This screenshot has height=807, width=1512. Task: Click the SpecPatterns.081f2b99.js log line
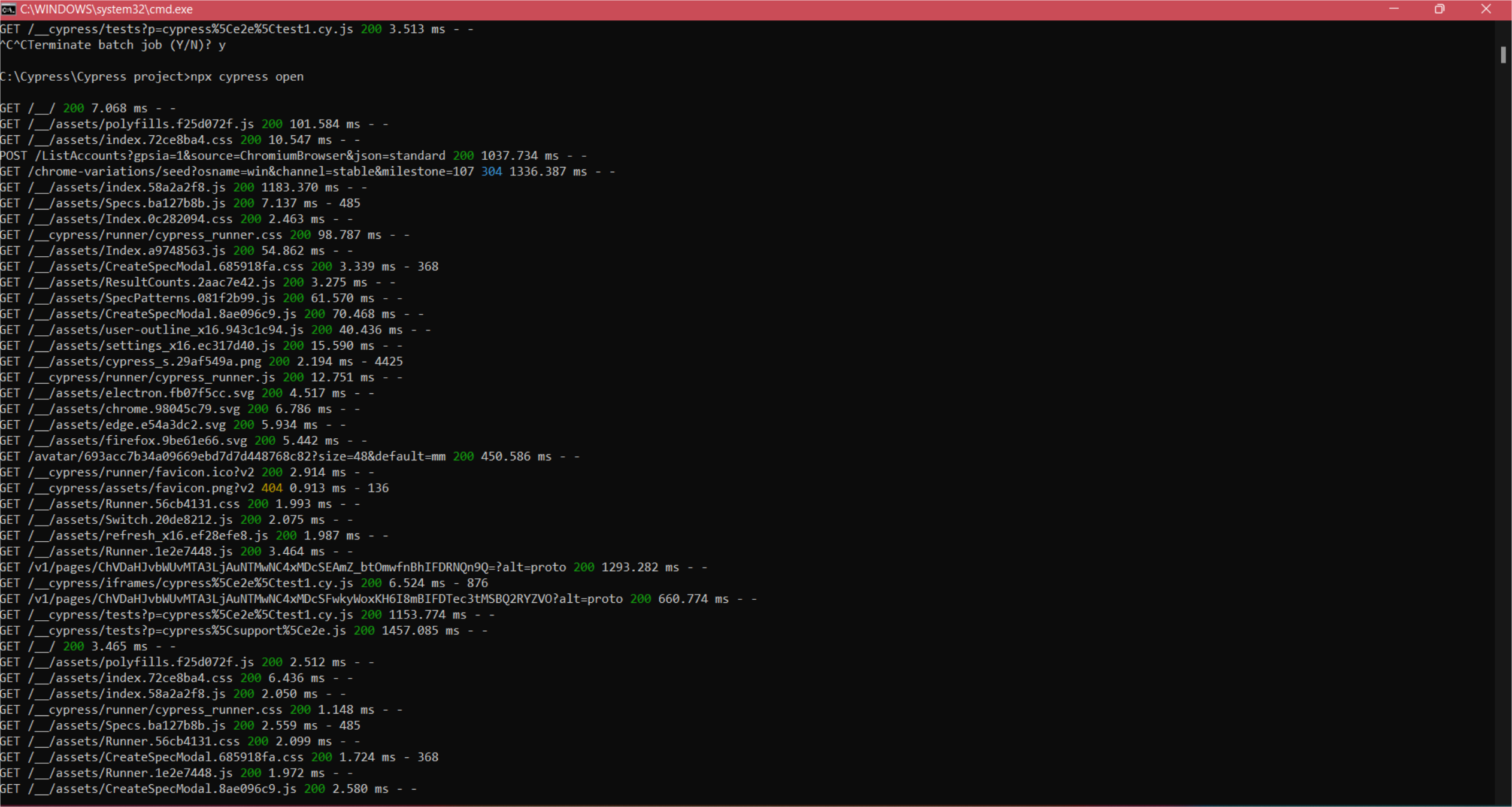(201, 298)
